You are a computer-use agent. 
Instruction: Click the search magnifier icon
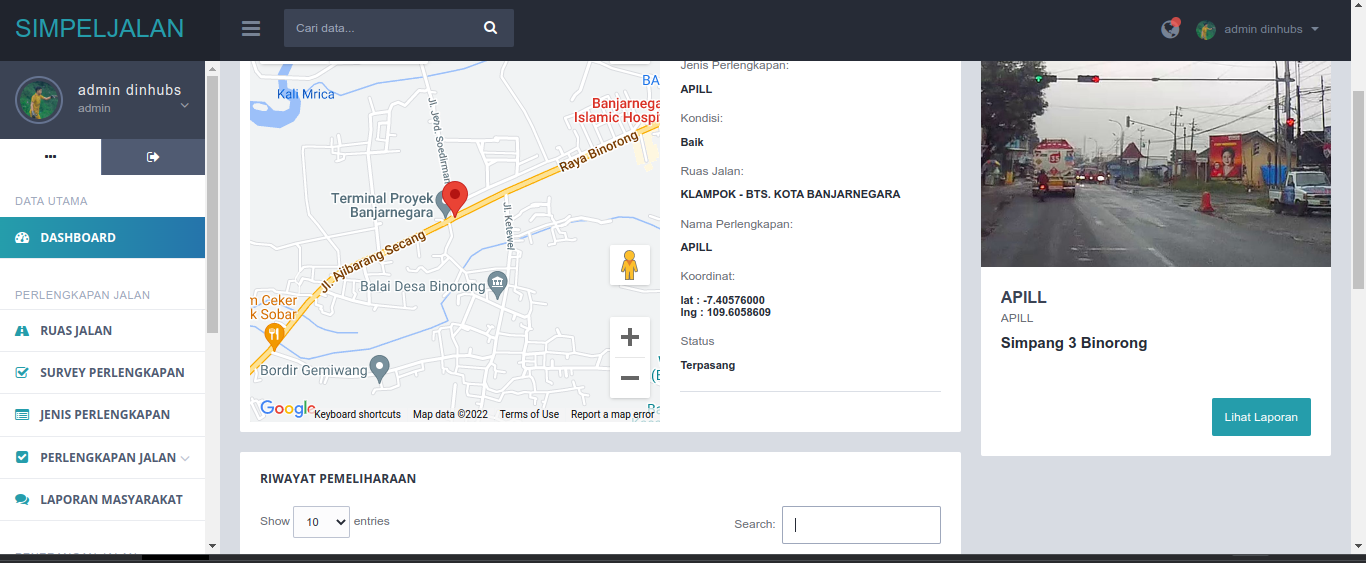[490, 28]
